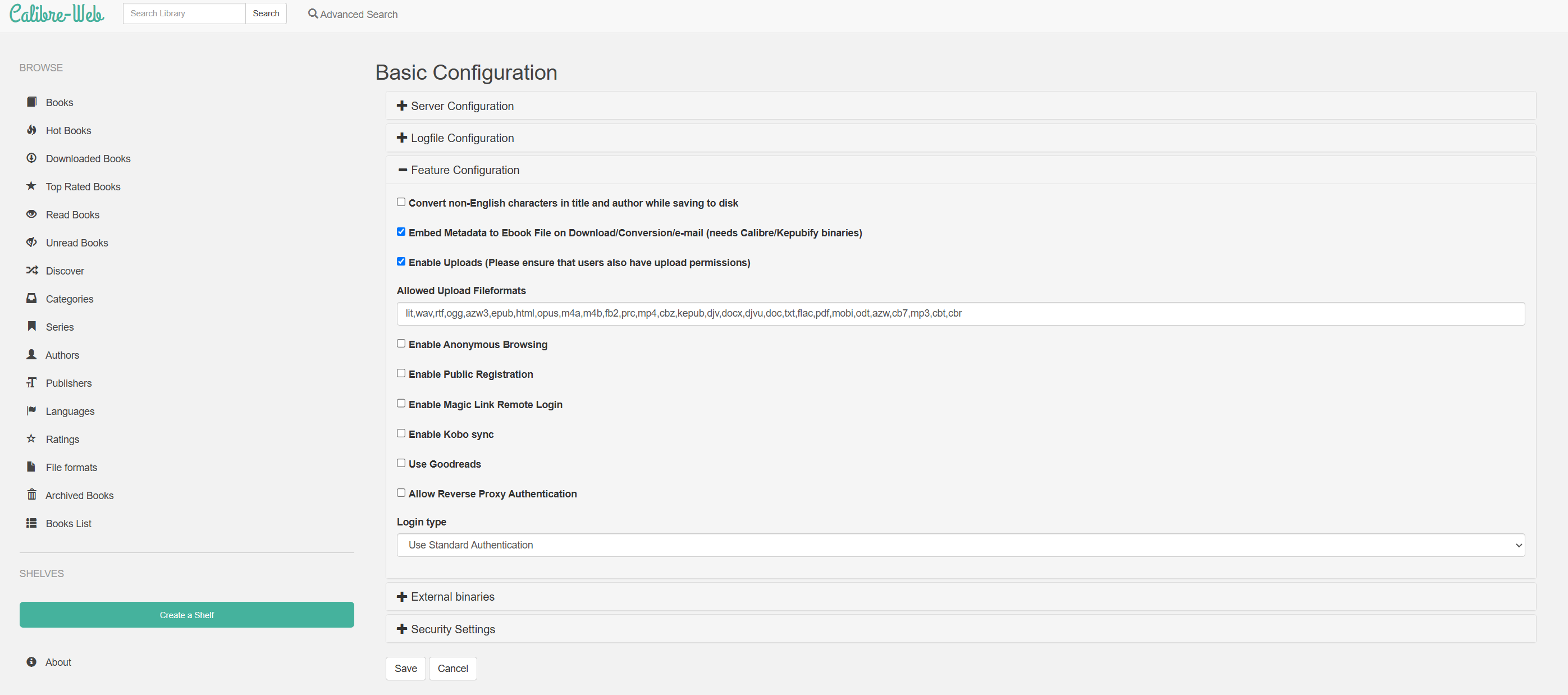Expand the Security Settings section

[x=452, y=629]
